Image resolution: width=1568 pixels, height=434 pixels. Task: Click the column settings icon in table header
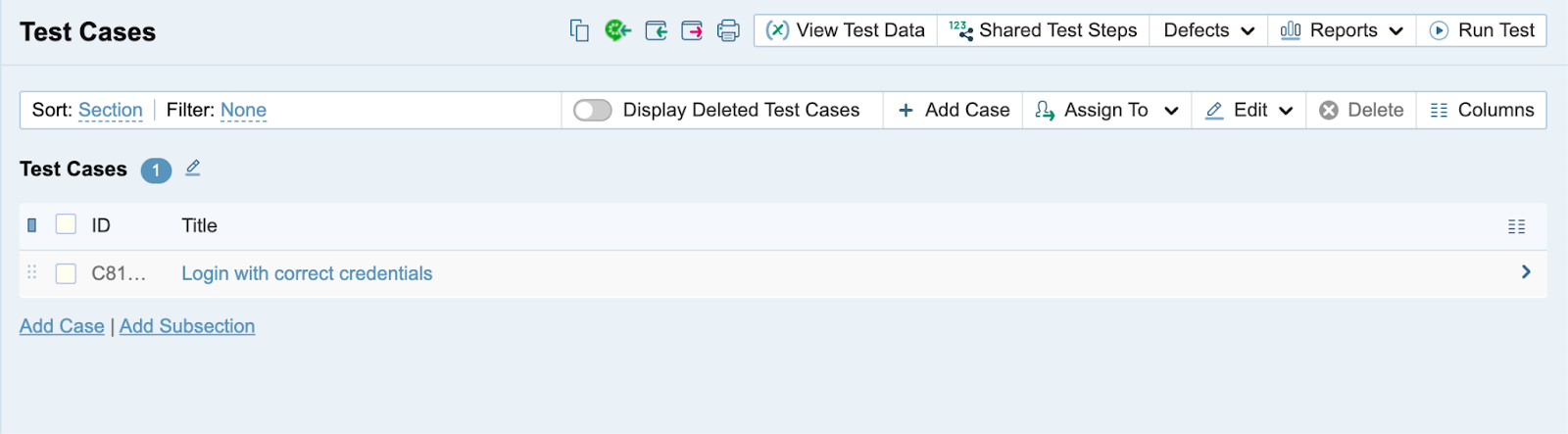(1516, 226)
